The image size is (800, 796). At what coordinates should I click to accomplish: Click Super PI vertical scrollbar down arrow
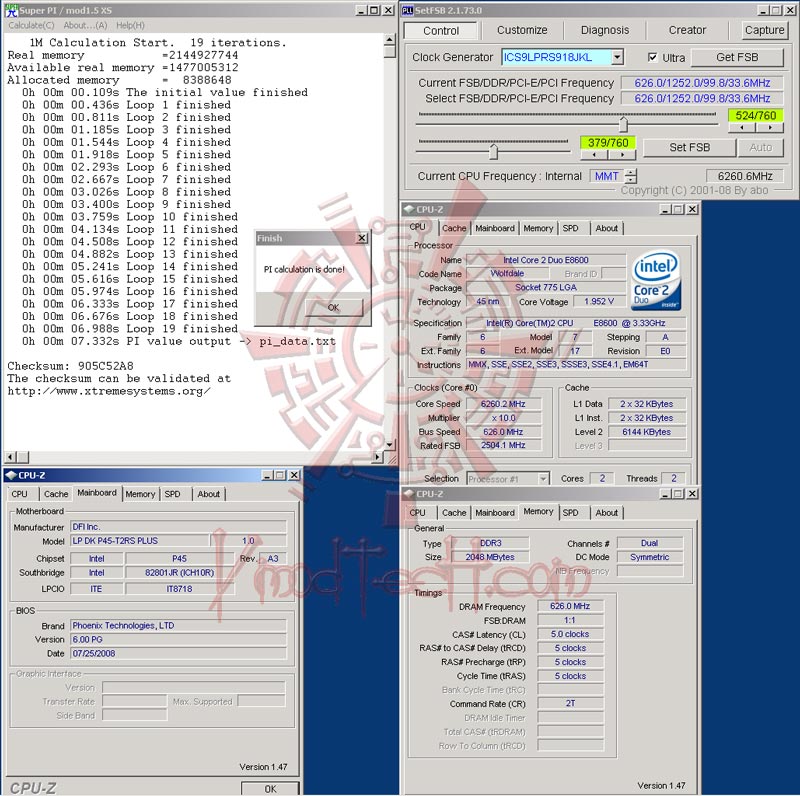pos(389,445)
